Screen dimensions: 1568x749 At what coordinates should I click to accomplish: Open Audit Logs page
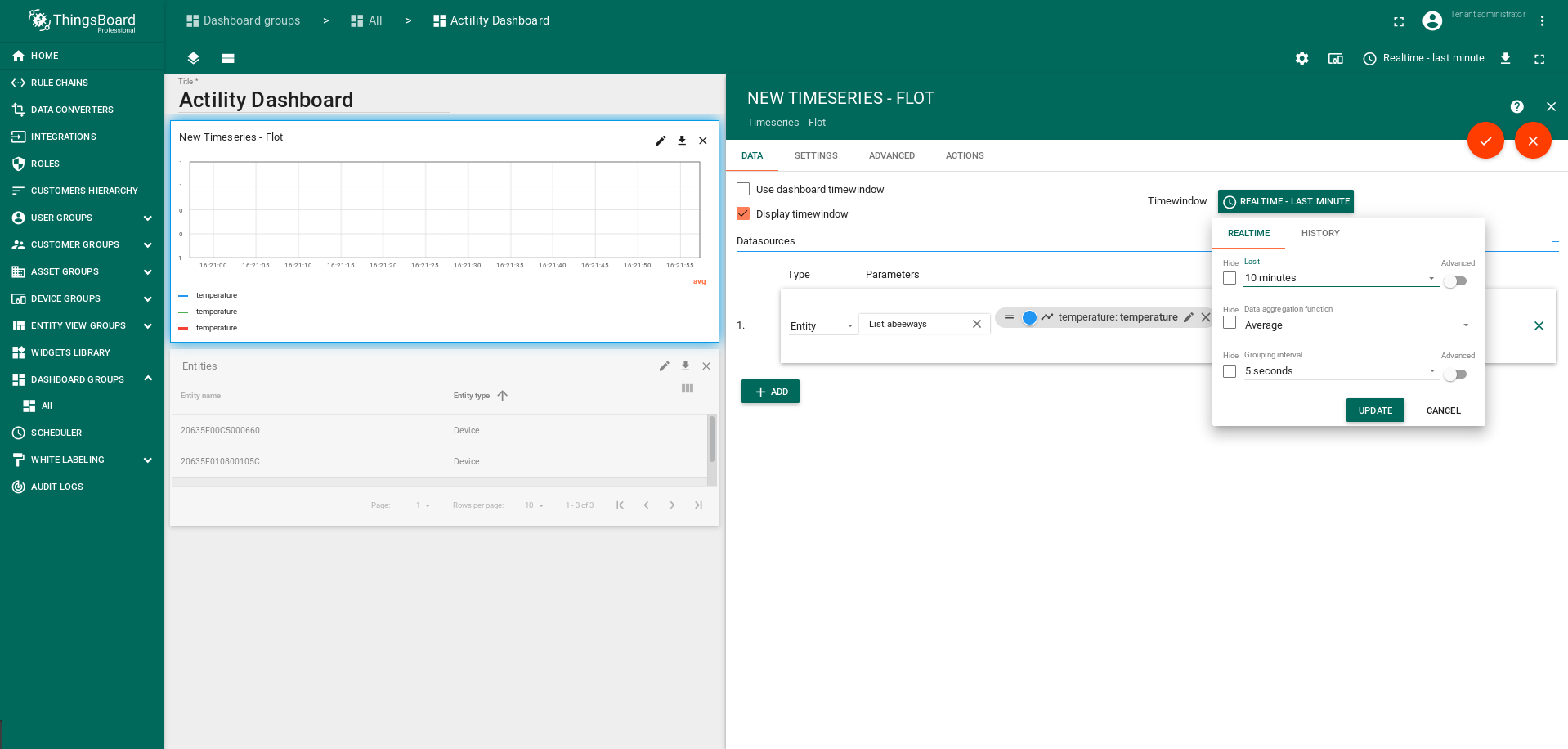coord(82,487)
